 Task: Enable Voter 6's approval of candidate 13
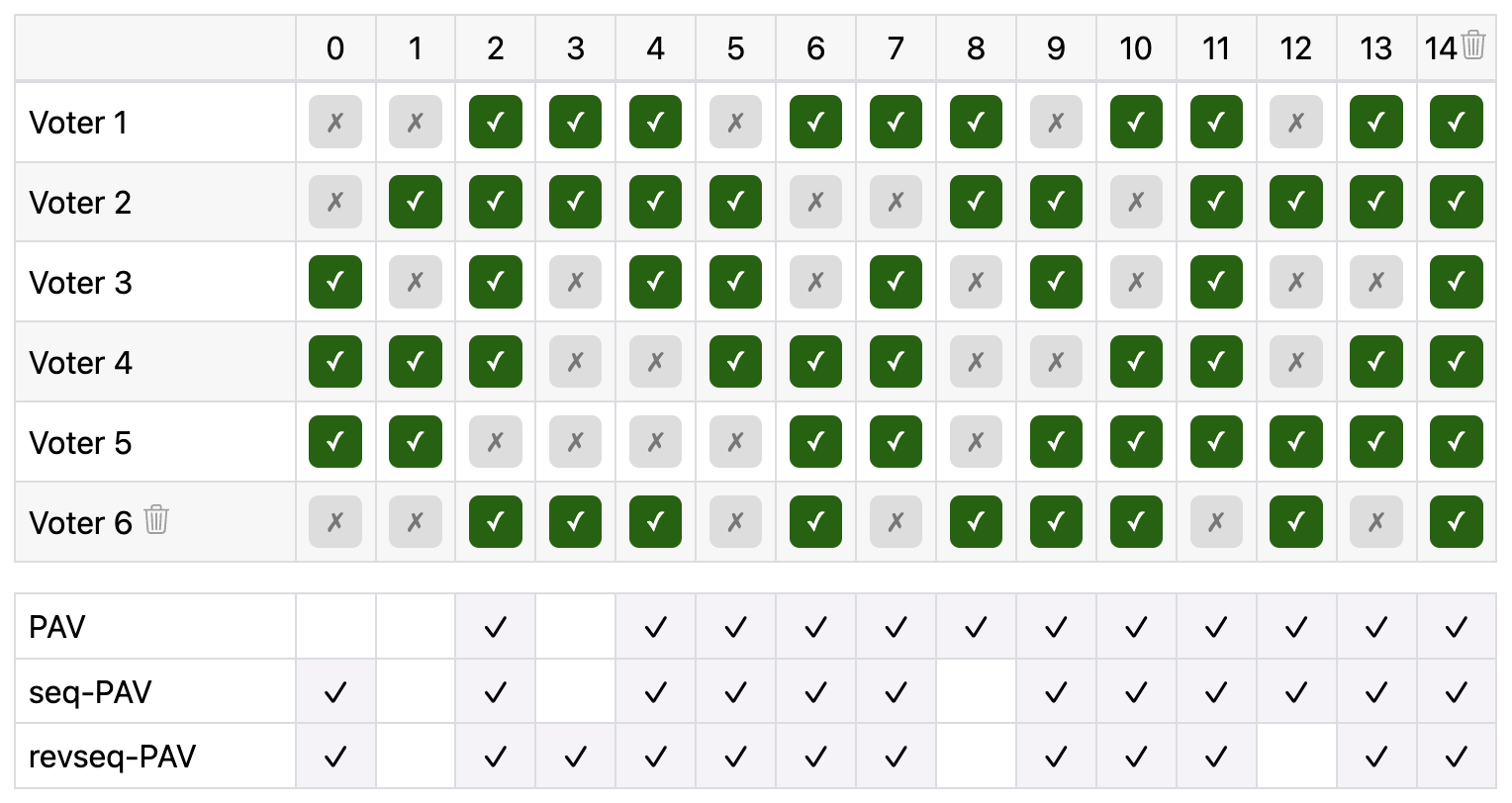coord(1375,521)
